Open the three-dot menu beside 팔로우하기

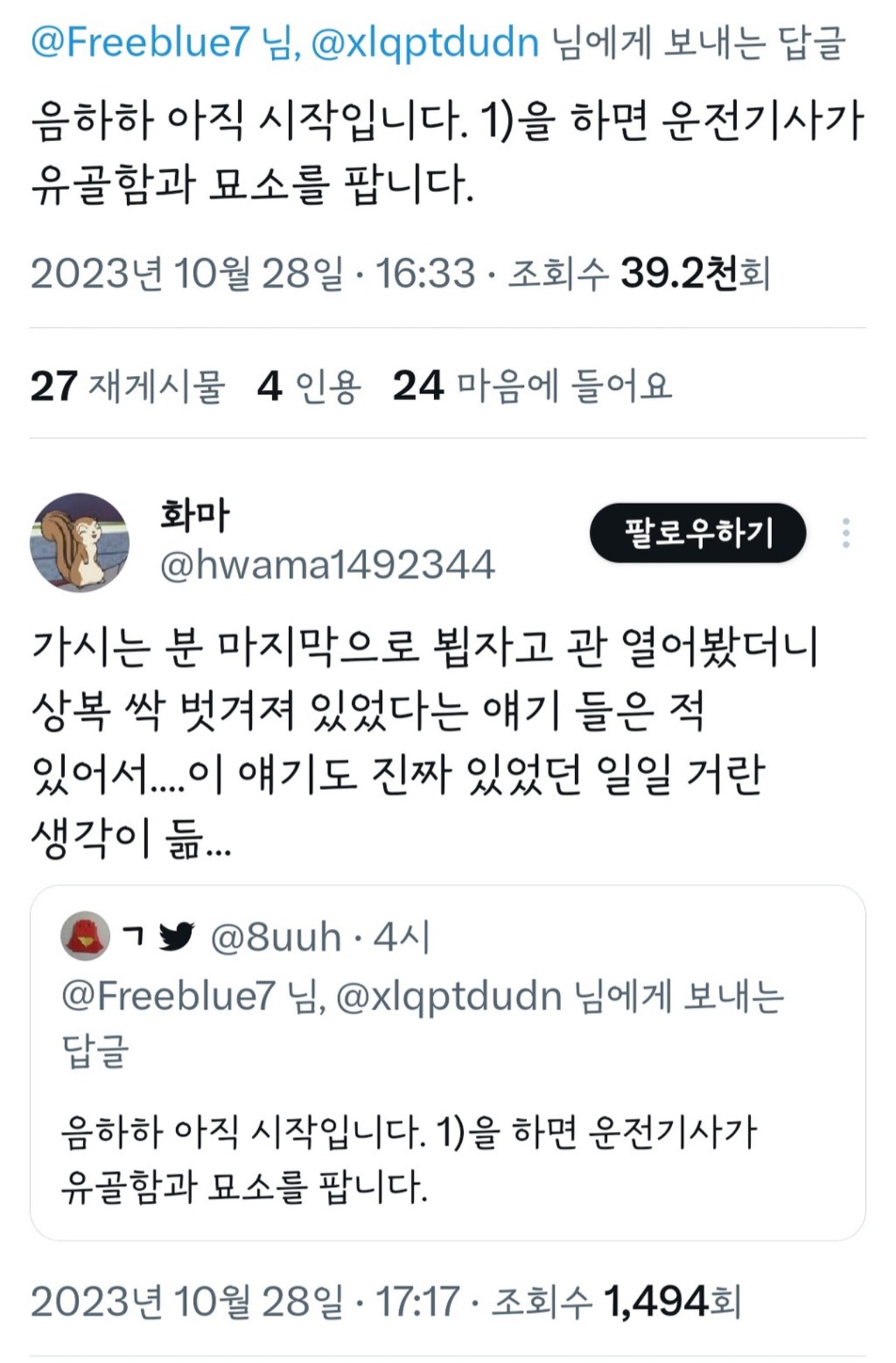click(846, 533)
